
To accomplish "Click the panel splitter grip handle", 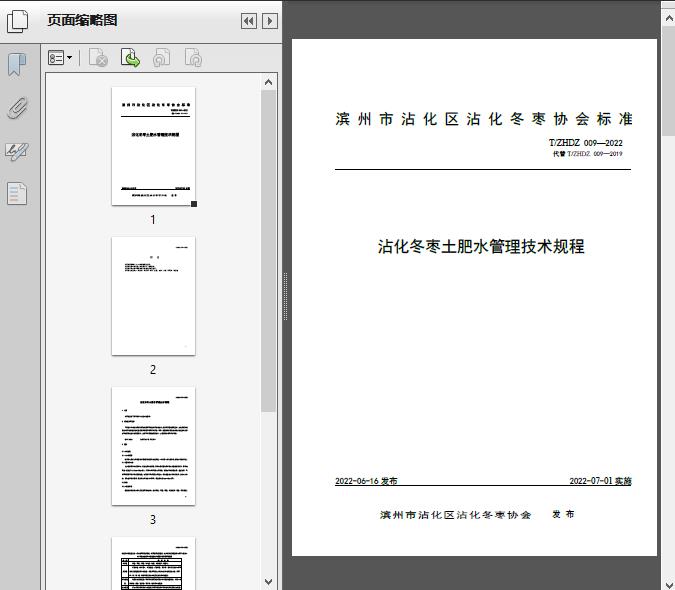I will [x=285, y=297].
